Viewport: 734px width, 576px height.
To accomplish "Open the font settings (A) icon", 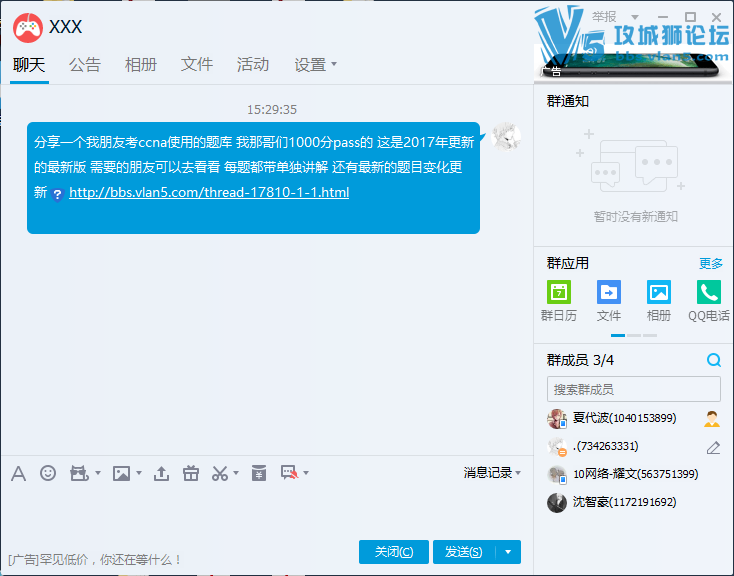I will coord(18,473).
